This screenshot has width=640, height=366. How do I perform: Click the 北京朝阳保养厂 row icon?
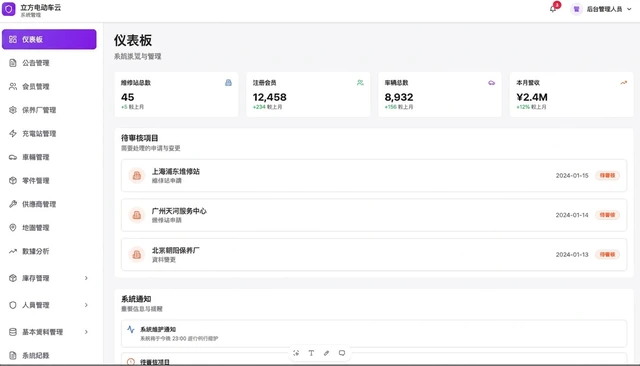137,255
